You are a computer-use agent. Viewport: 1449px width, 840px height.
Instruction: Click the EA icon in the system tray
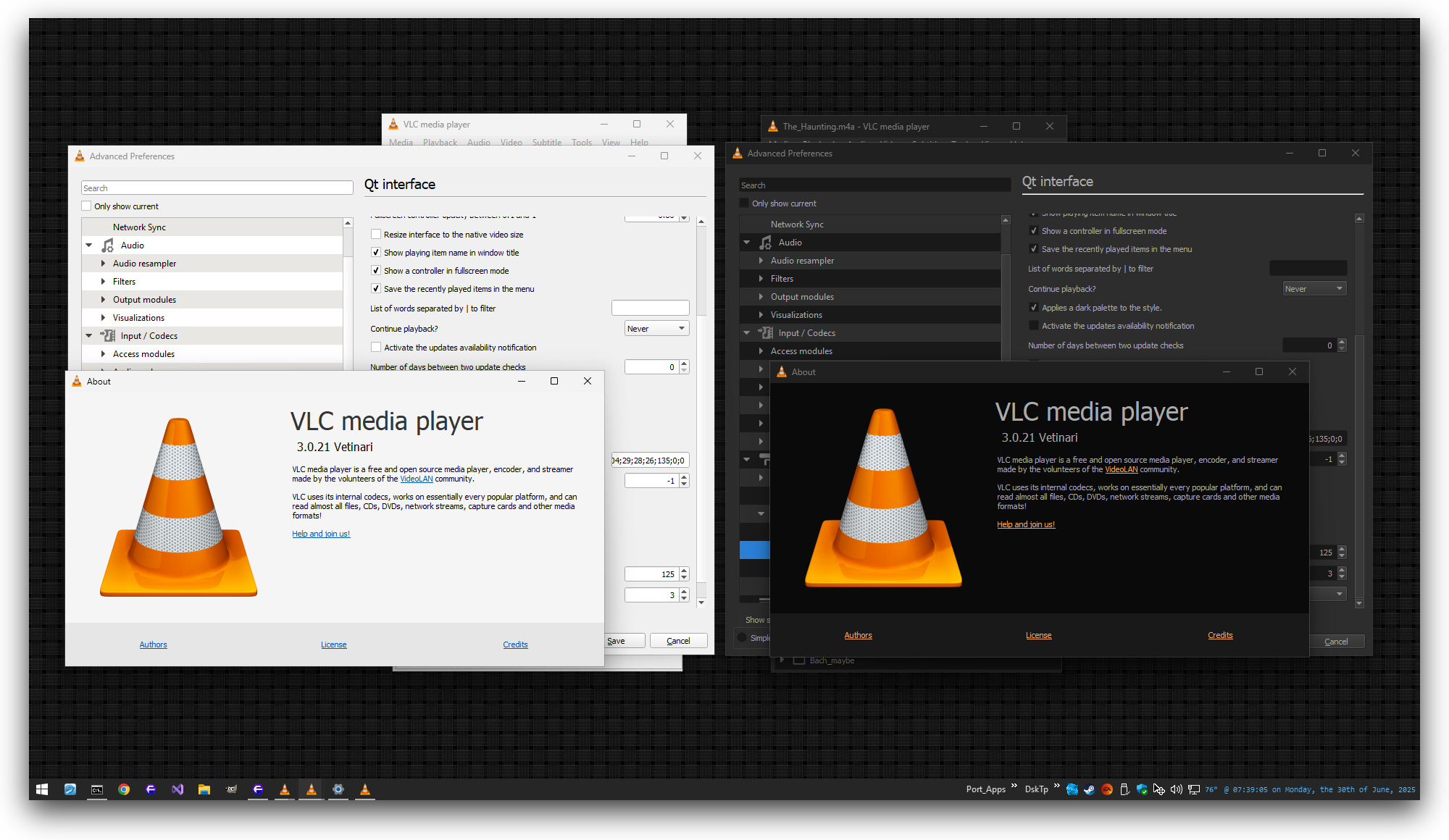click(1106, 789)
